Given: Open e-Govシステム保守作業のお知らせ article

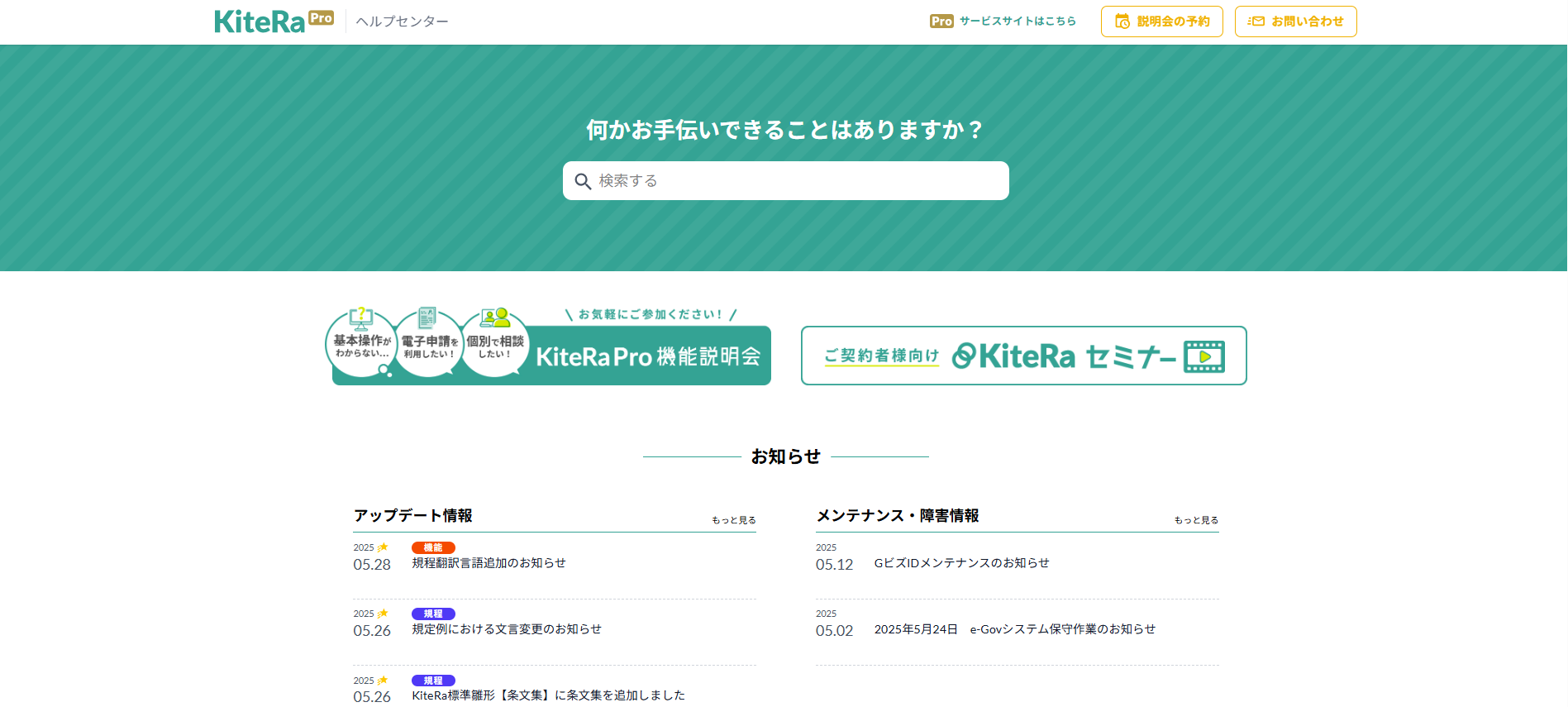Looking at the screenshot, I should (1014, 629).
